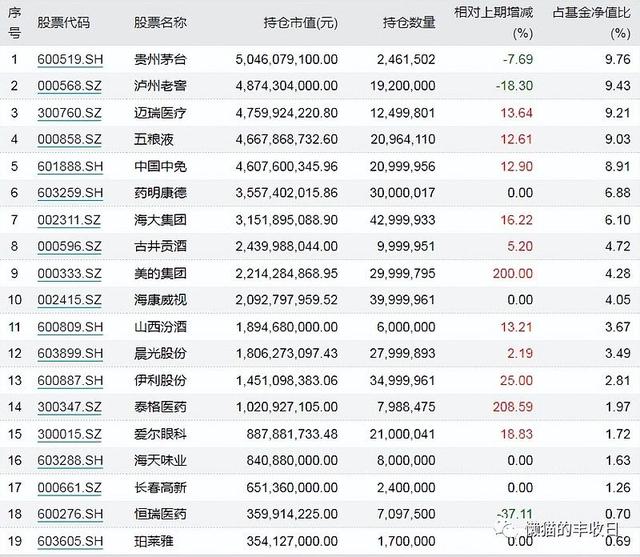640x557 pixels.
Task: Select stock name 药明康德
Action: tap(160, 193)
